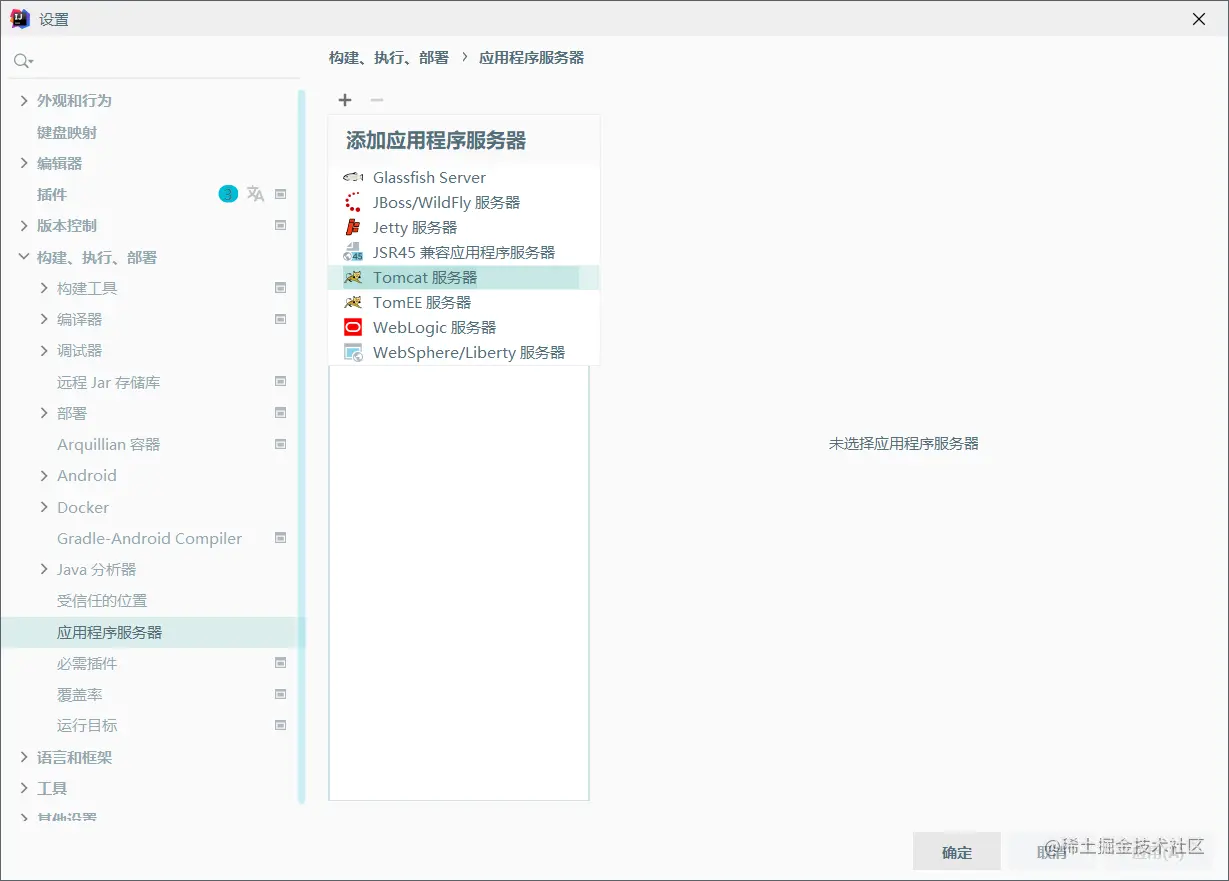Click the project-level icon beside 编译器
Screen dimensions: 1229x881
click(x=281, y=319)
